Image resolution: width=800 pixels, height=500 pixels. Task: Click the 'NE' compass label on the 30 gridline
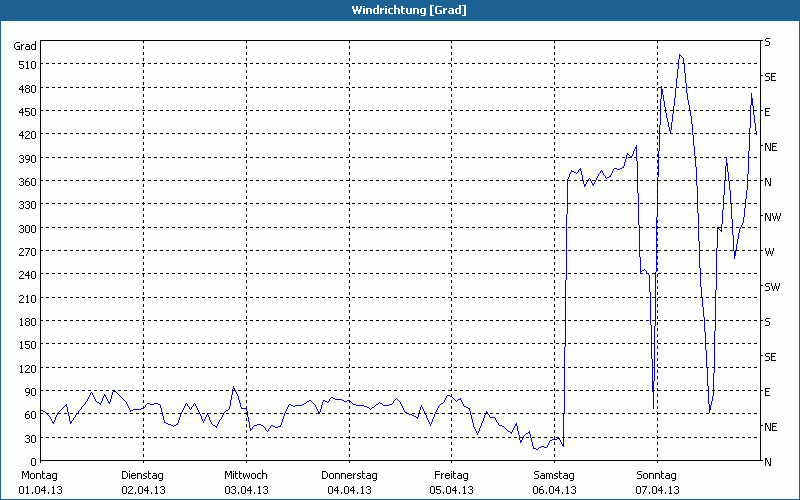(770, 427)
